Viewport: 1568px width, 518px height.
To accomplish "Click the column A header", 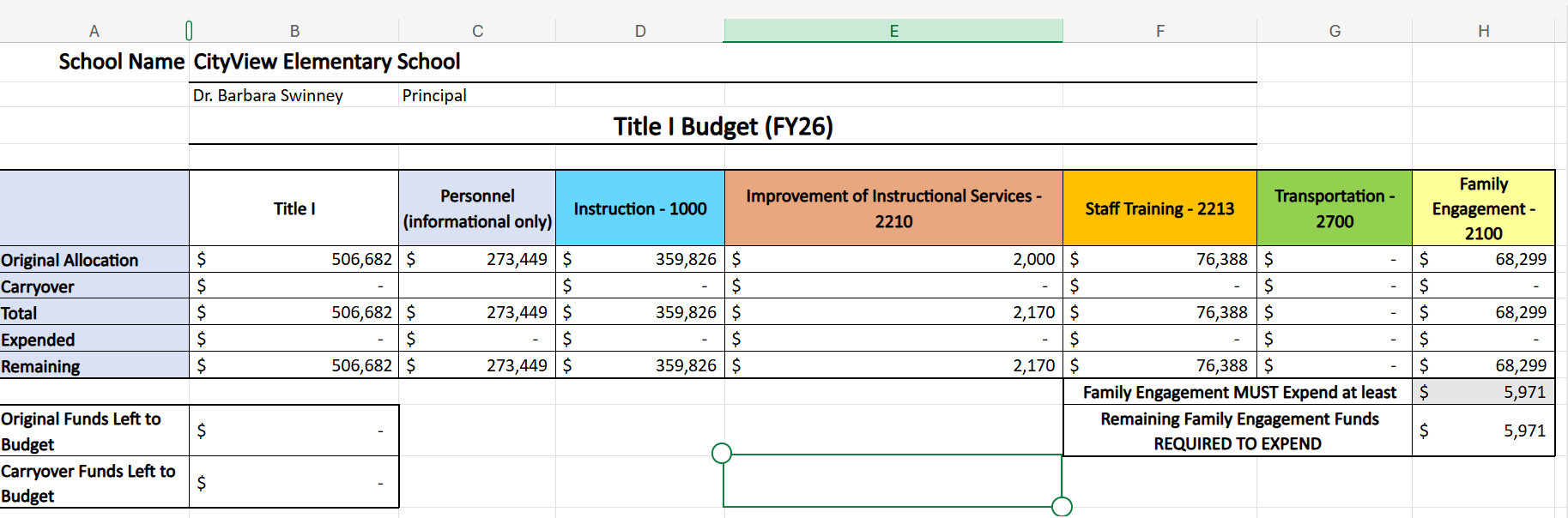I will 94,31.
